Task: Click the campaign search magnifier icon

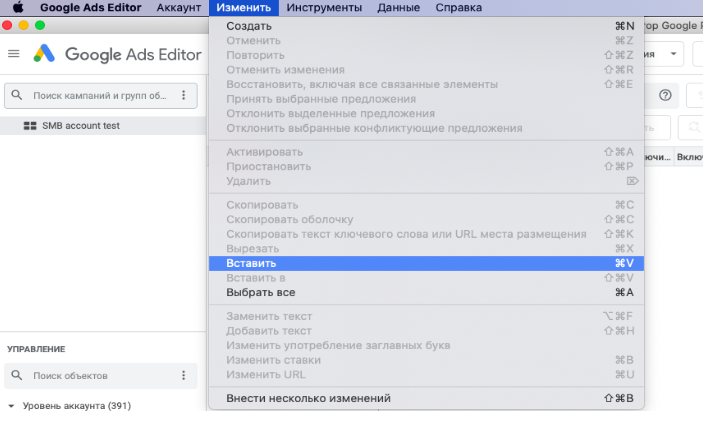Action: [x=17, y=95]
